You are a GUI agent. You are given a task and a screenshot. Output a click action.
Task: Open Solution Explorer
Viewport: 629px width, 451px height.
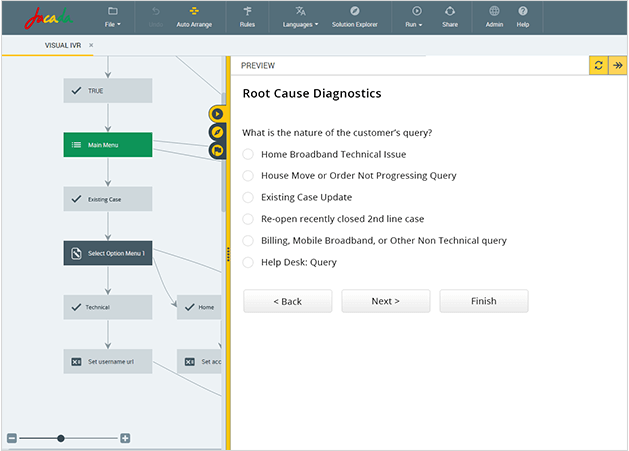355,17
